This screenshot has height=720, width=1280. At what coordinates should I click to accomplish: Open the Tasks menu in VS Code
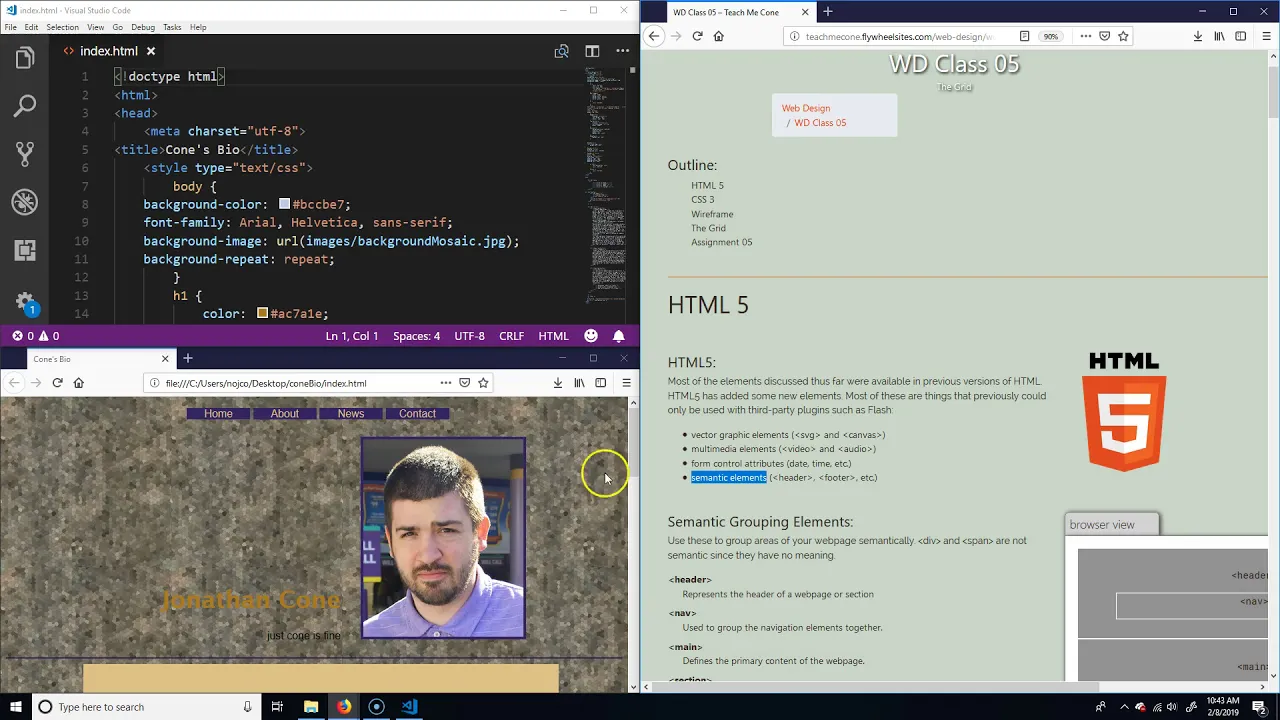[x=172, y=27]
